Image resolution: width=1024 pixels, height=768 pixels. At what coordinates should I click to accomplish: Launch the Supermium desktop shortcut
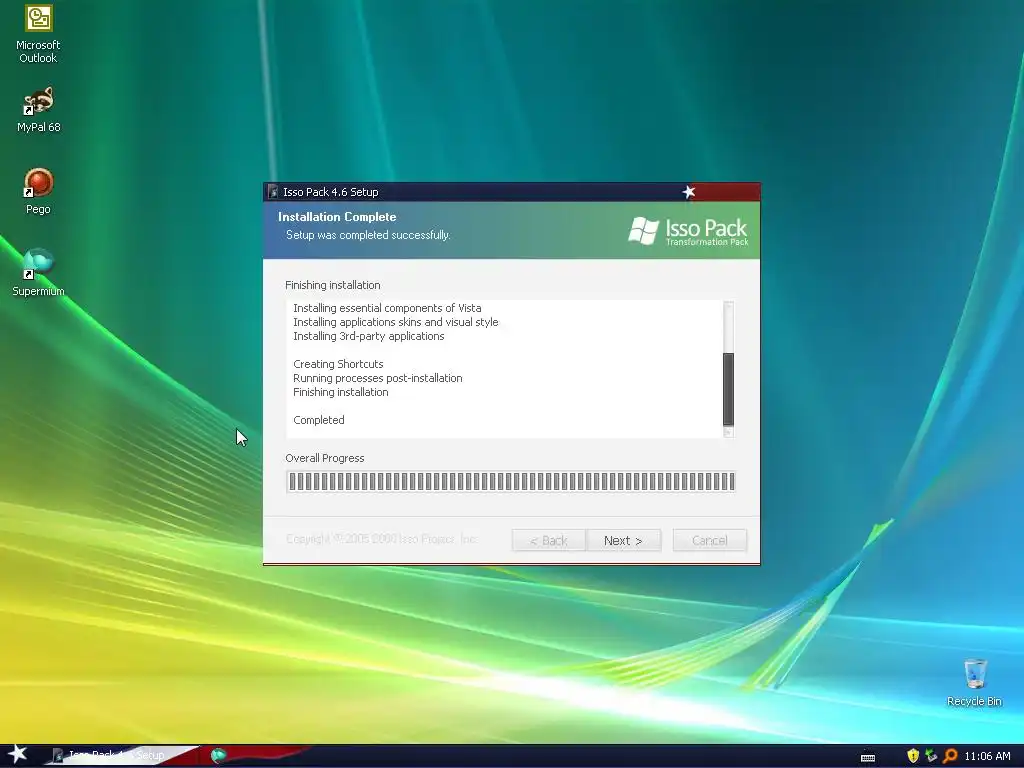pos(38,272)
